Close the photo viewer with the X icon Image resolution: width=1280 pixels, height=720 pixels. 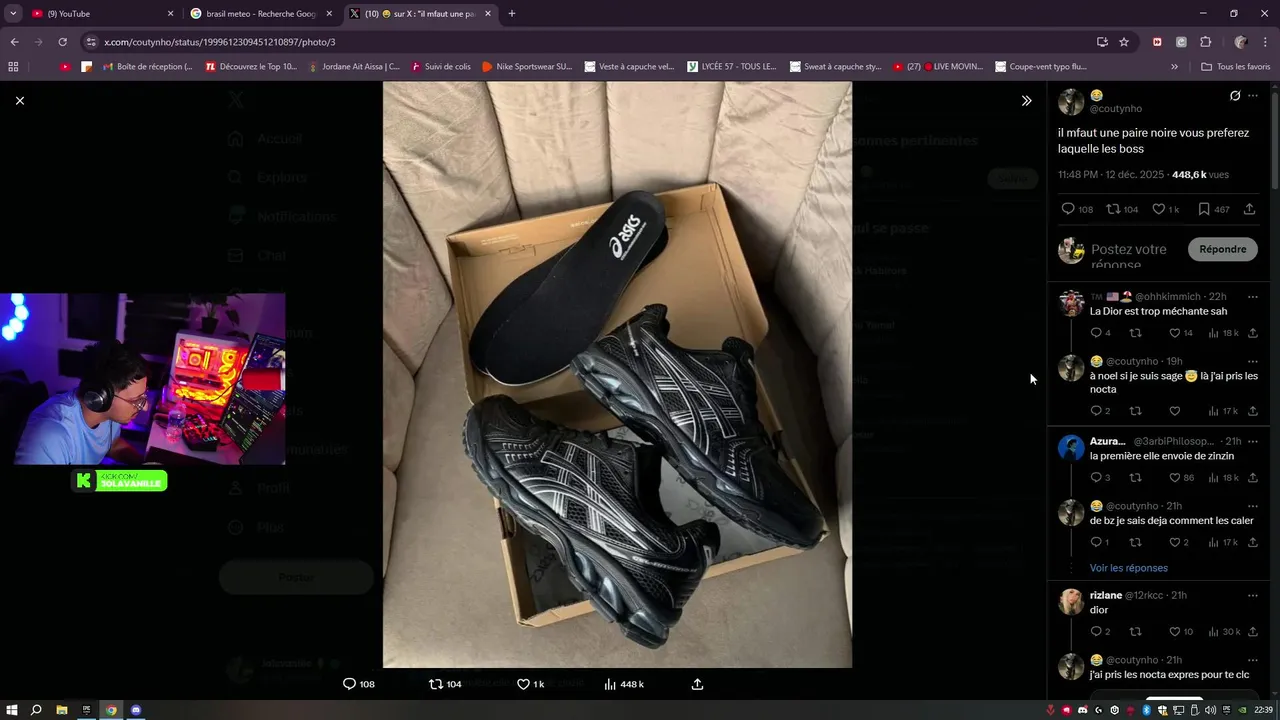coord(19,101)
